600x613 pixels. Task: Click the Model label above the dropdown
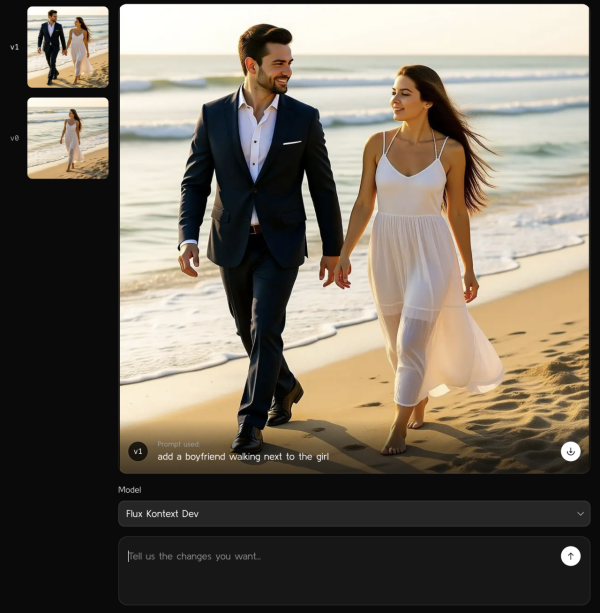(x=129, y=490)
